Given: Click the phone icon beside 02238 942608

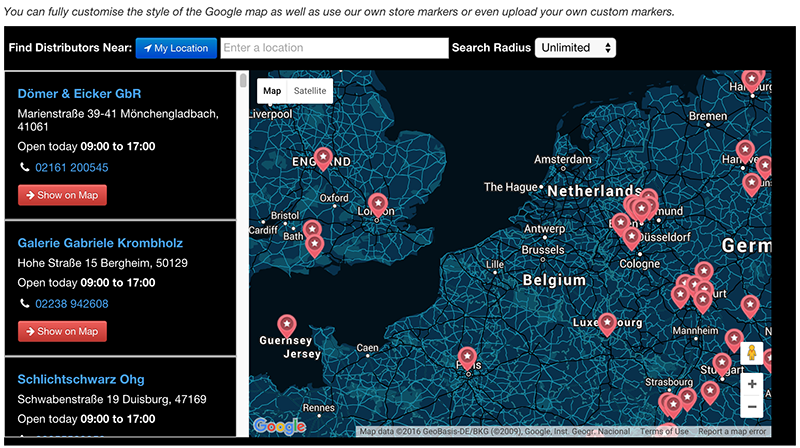Looking at the screenshot, I should [x=24, y=304].
